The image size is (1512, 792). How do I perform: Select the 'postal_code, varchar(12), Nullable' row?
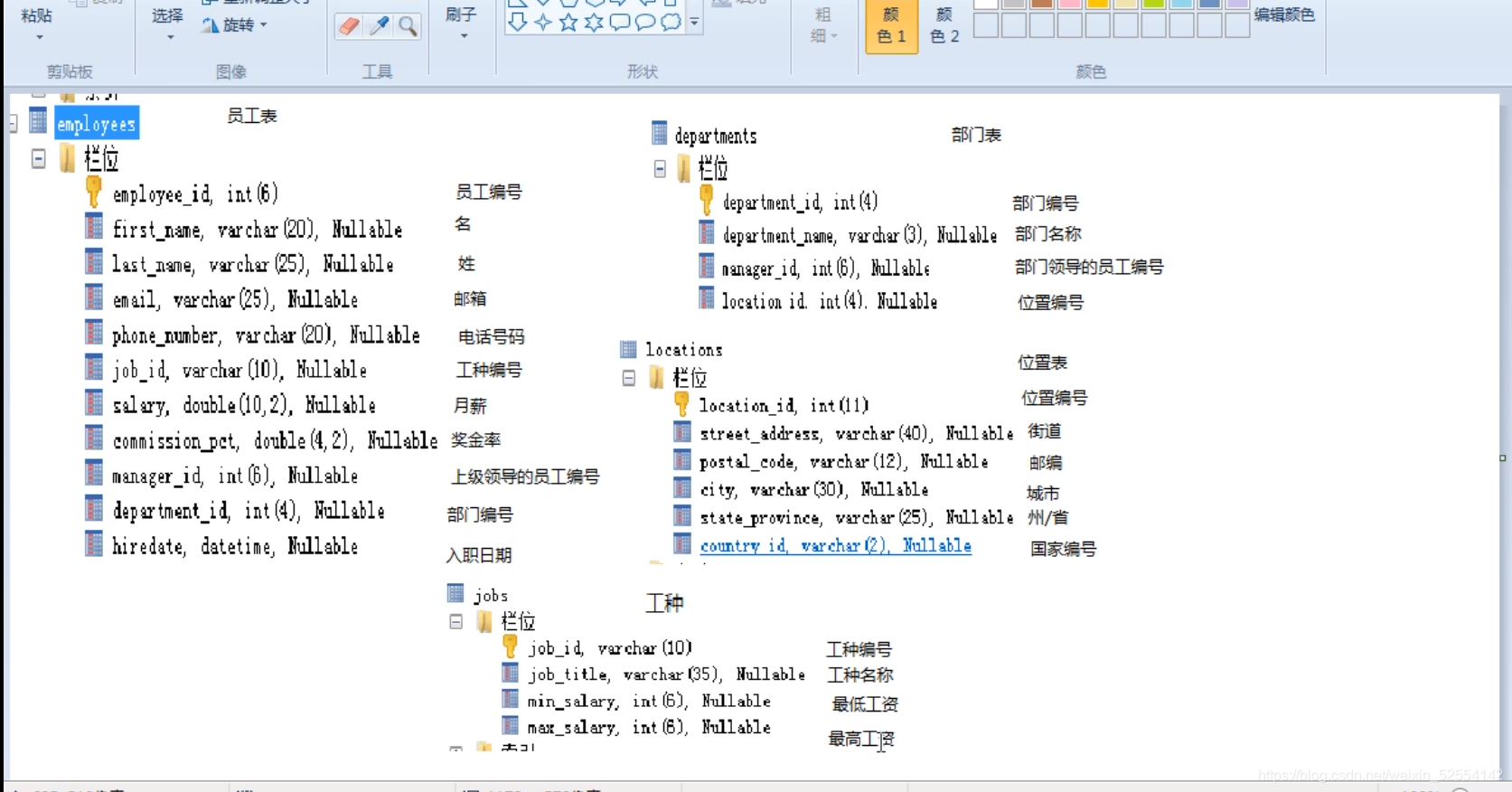[x=844, y=461]
